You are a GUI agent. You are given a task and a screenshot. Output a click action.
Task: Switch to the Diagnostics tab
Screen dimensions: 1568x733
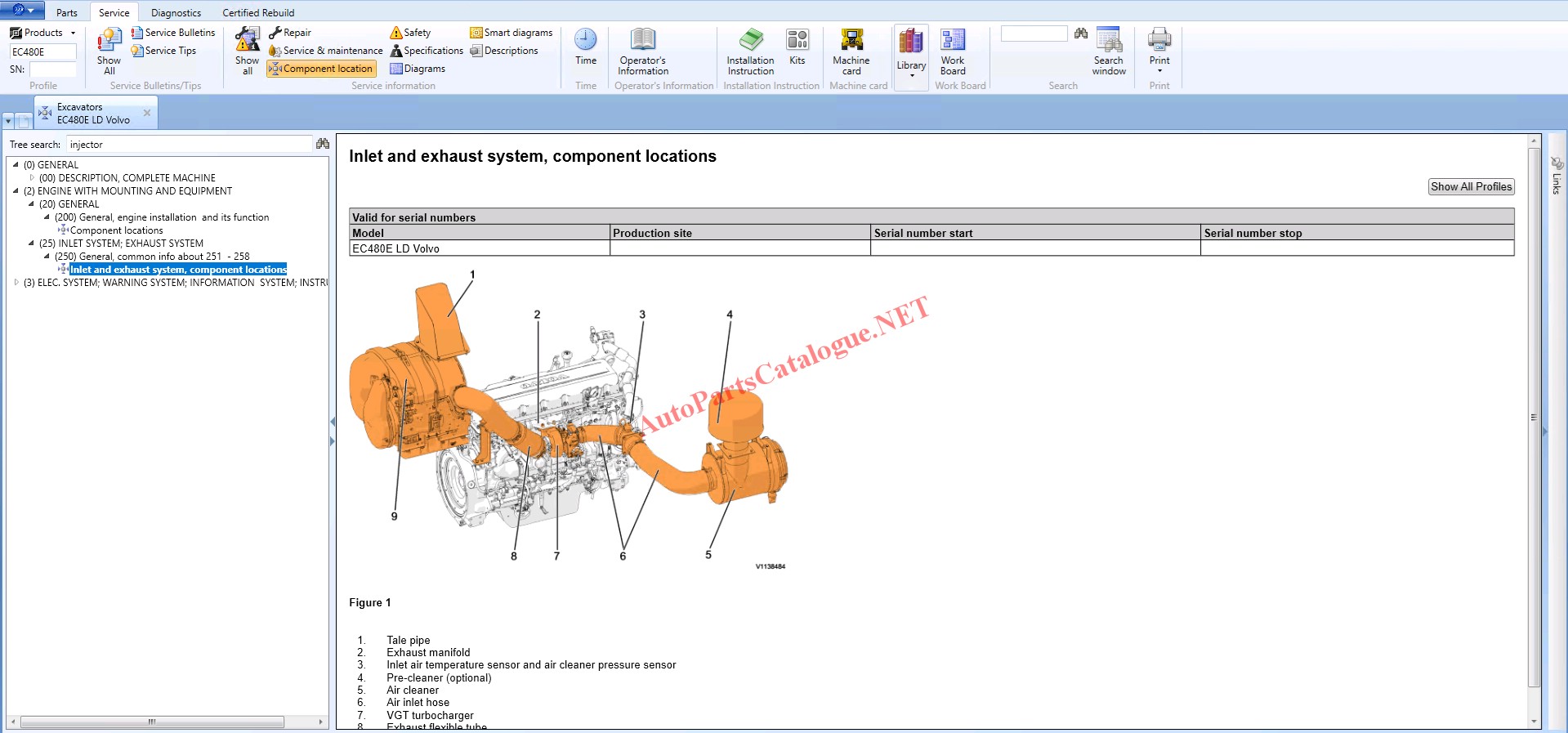point(176,12)
